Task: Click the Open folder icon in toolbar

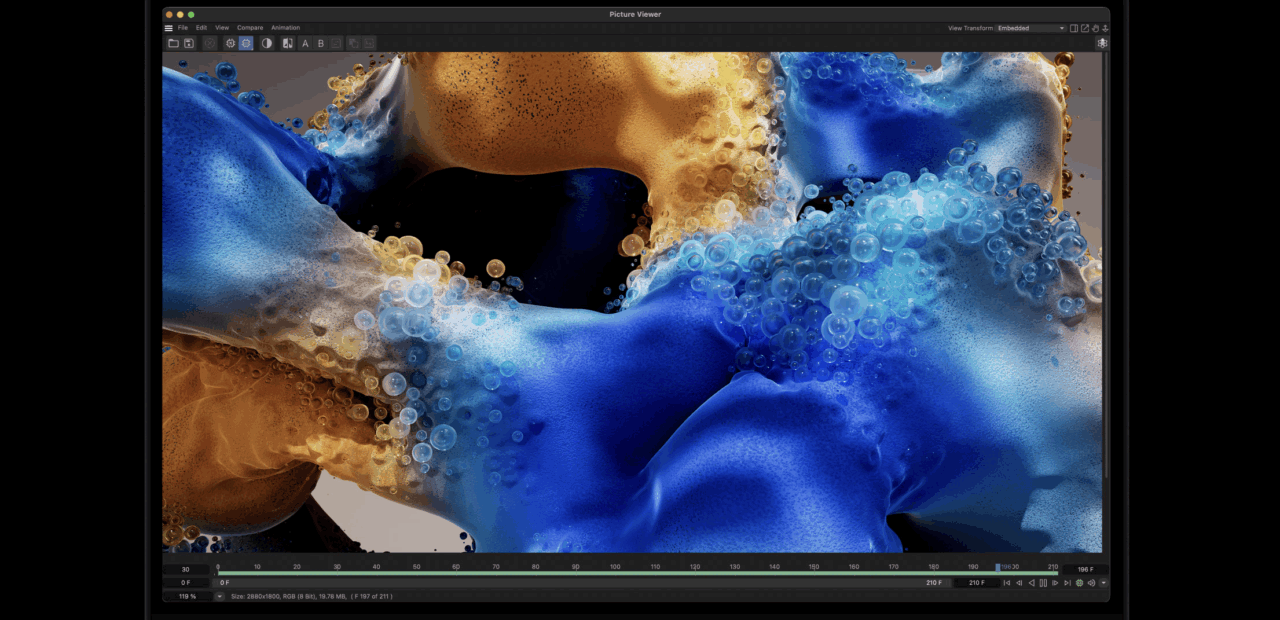Action: pyautogui.click(x=173, y=43)
